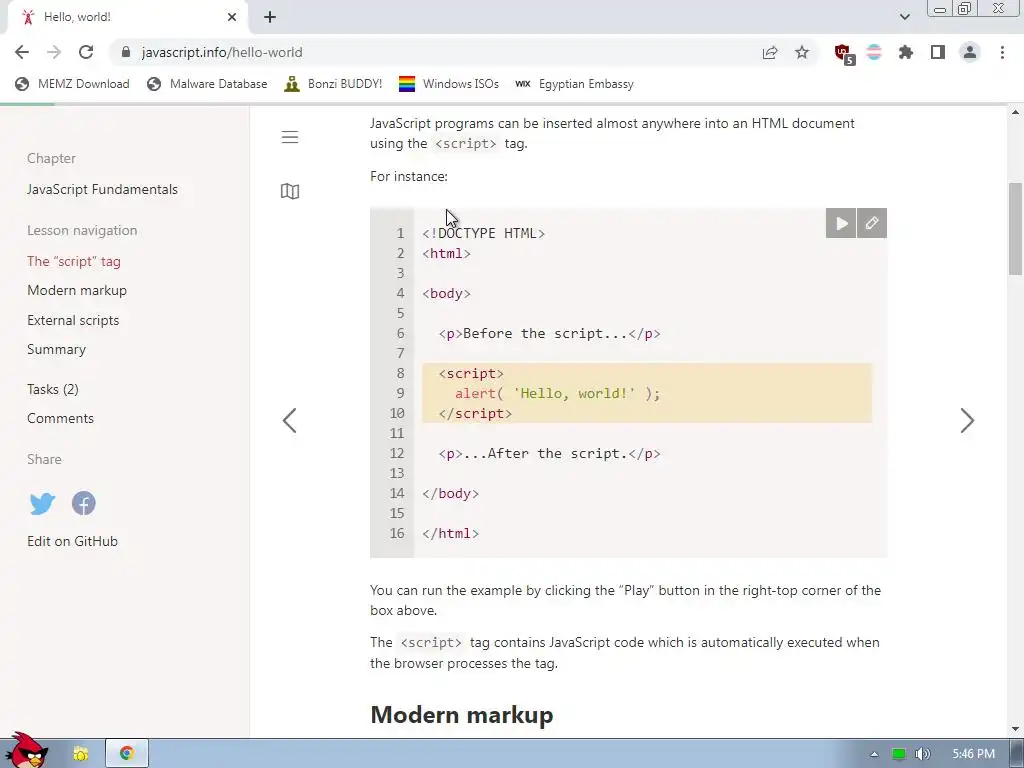Go to previous lesson arrow
Image resolution: width=1024 pixels, height=768 pixels.
coord(290,421)
